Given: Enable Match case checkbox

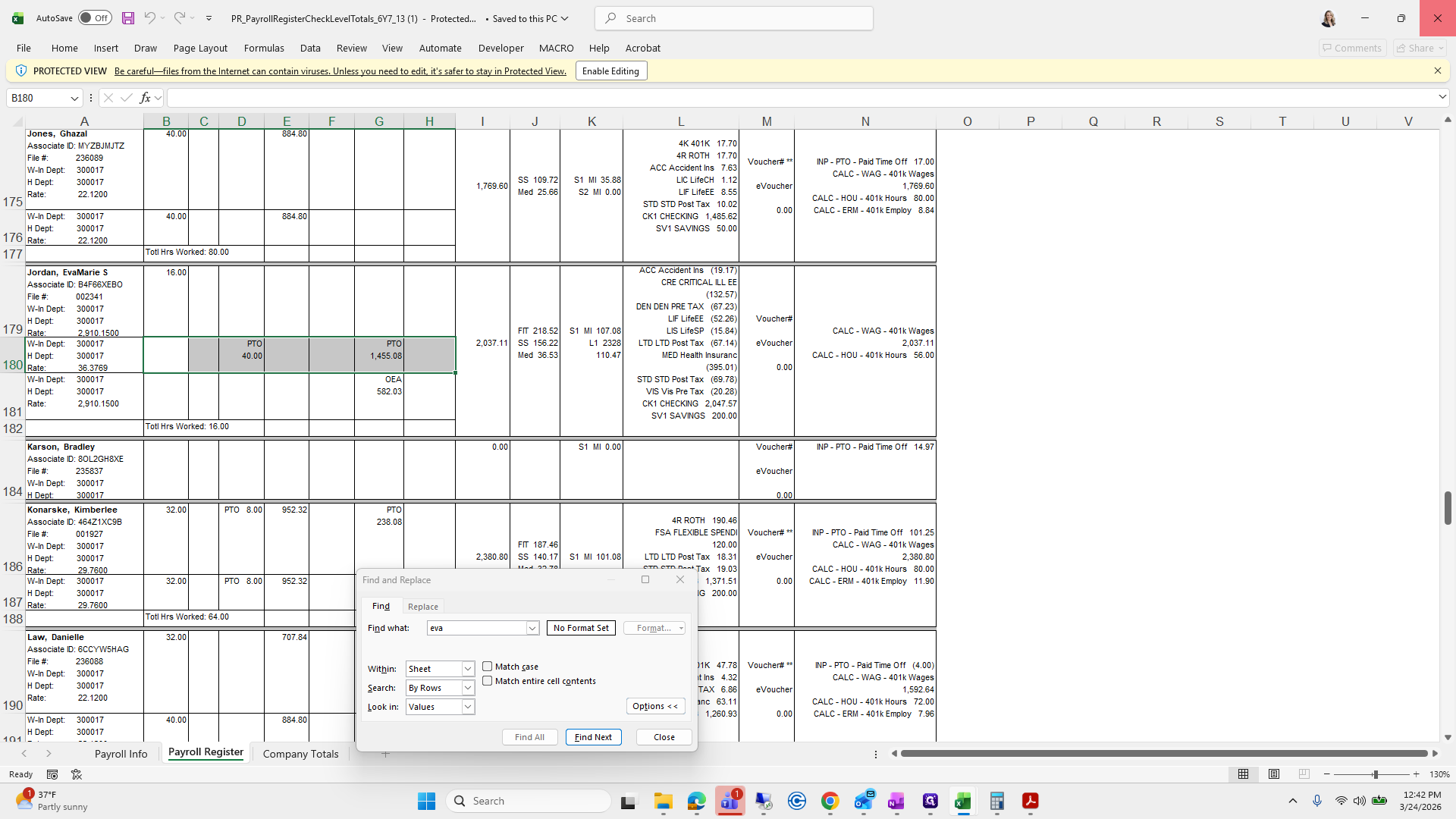Looking at the screenshot, I should coord(488,667).
